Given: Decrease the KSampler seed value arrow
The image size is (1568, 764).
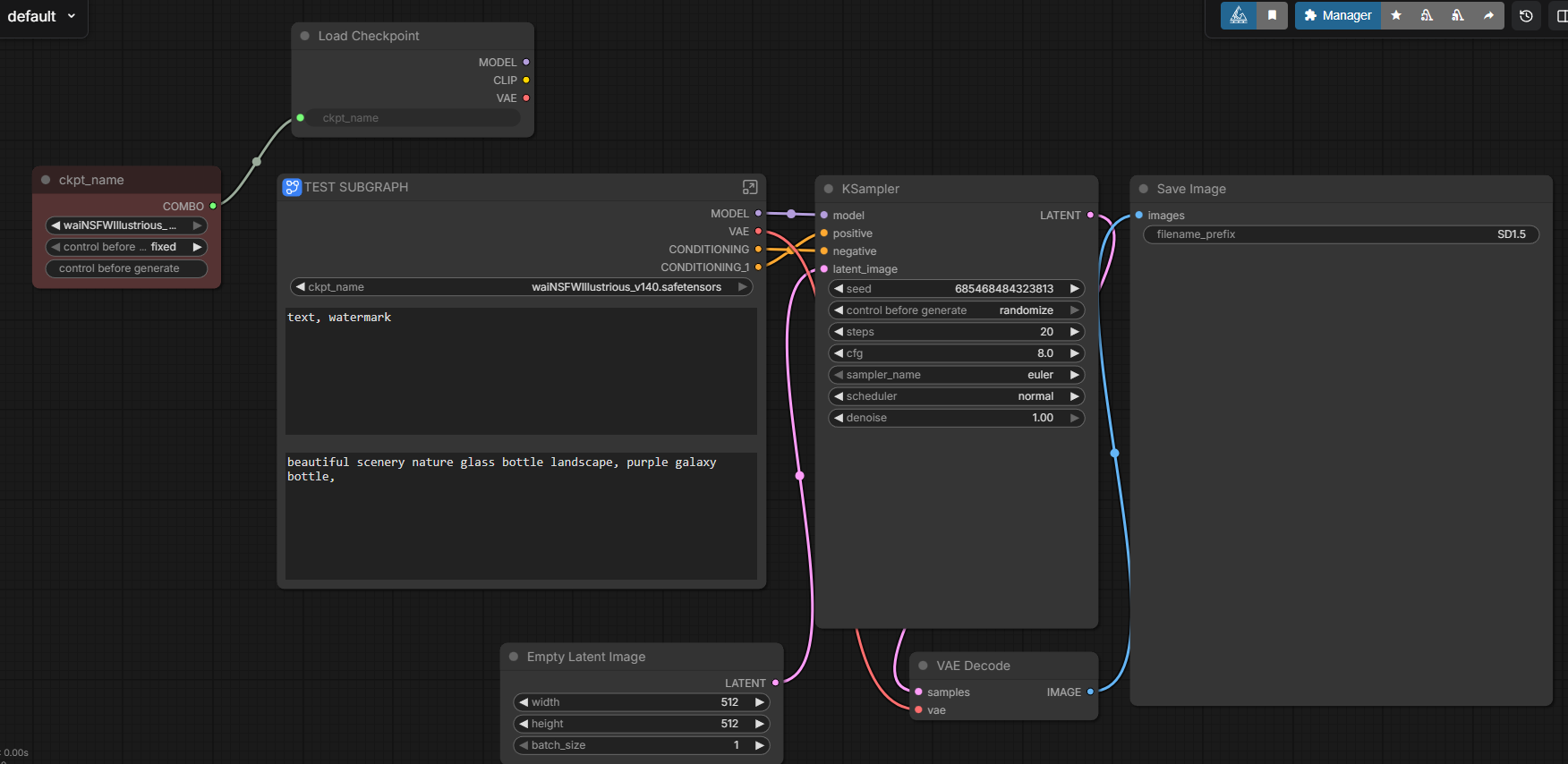Looking at the screenshot, I should click(839, 289).
